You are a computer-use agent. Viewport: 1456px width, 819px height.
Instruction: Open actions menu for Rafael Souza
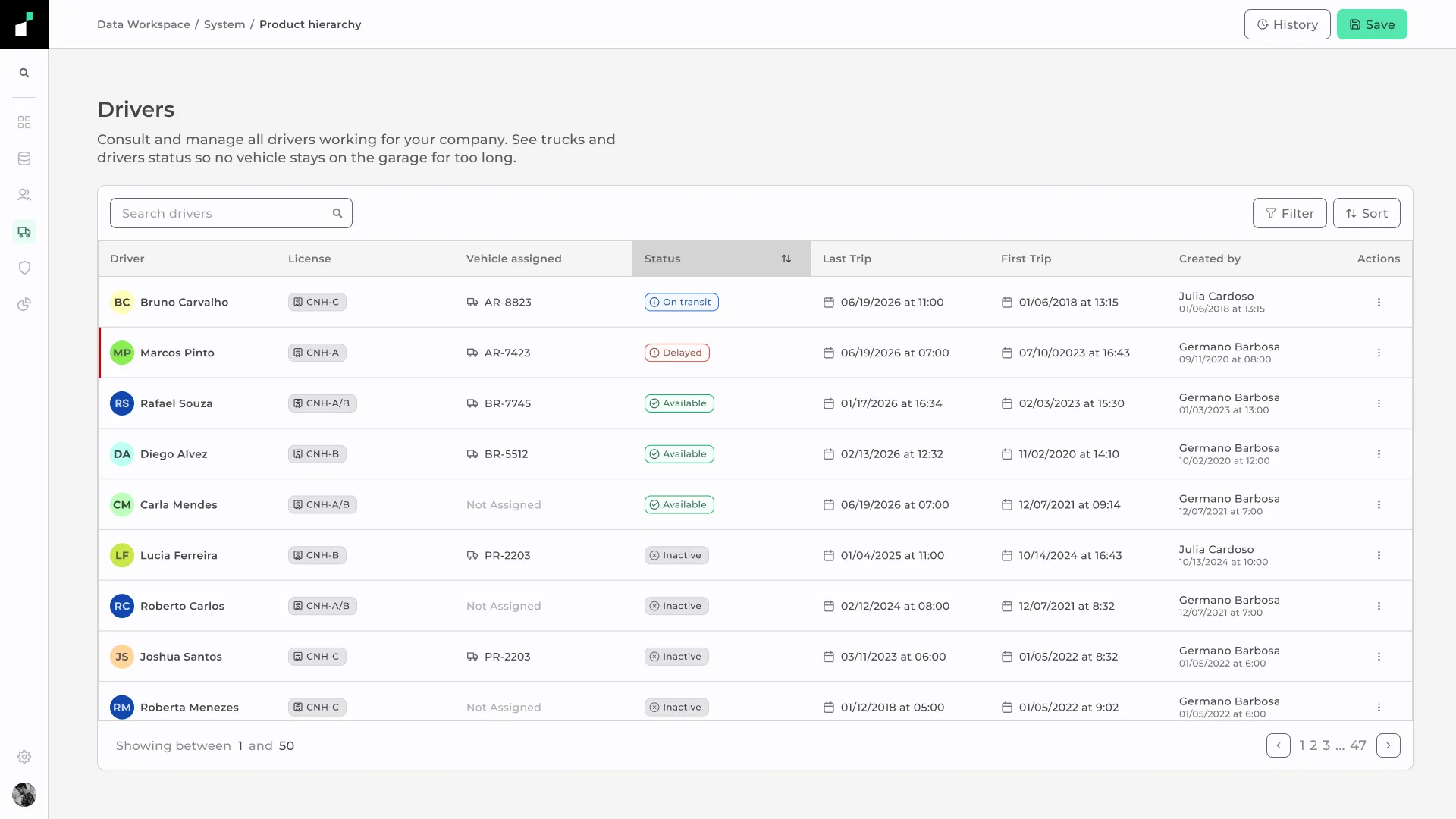[x=1379, y=403]
